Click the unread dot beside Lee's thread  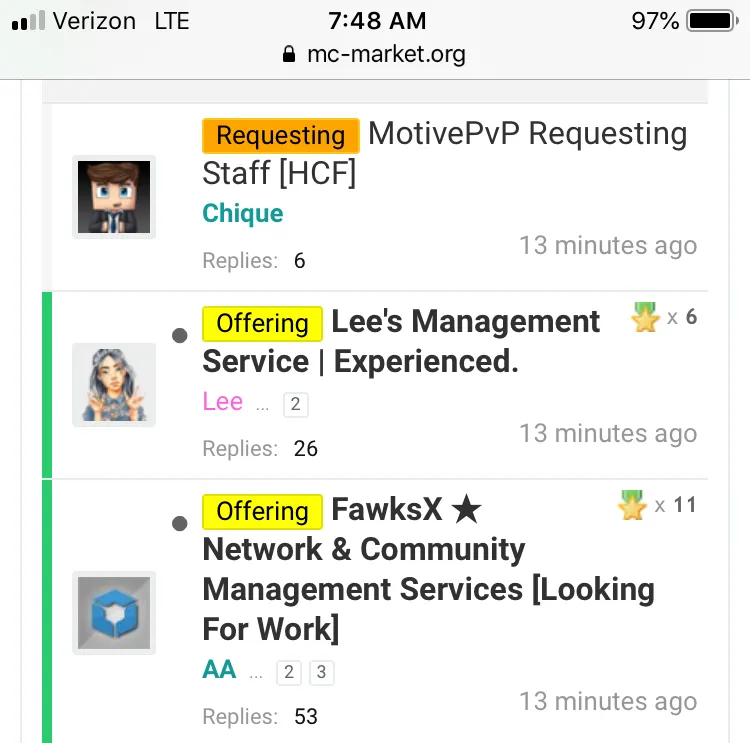(180, 336)
